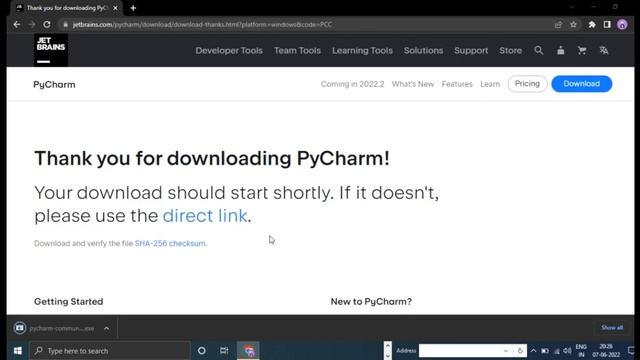
Task: Click the JetBrains logo
Action: click(51, 50)
